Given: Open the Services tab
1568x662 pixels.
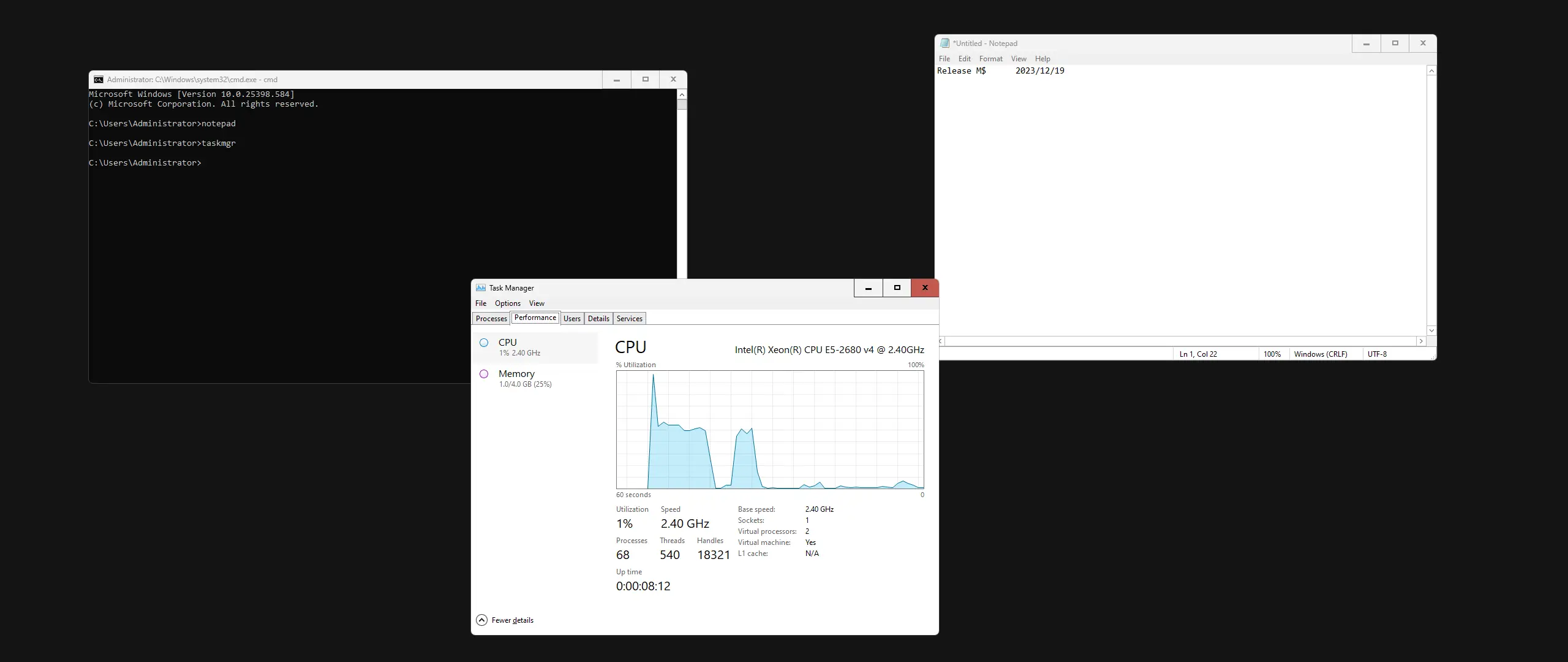Looking at the screenshot, I should pyautogui.click(x=629, y=319).
